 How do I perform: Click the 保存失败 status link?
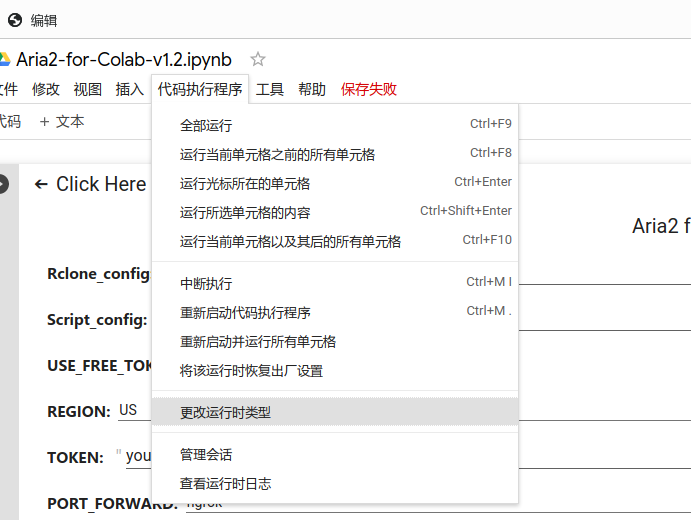[x=369, y=89]
